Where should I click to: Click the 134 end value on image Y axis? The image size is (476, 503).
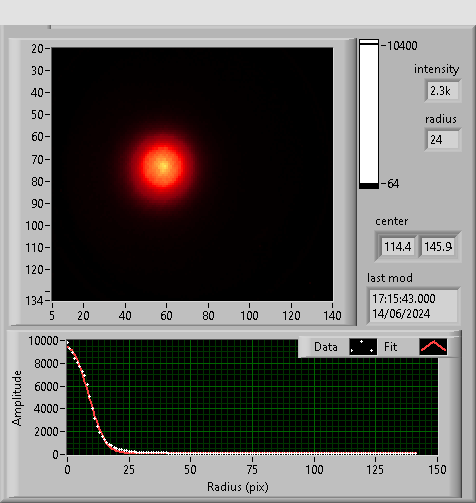(x=34, y=301)
